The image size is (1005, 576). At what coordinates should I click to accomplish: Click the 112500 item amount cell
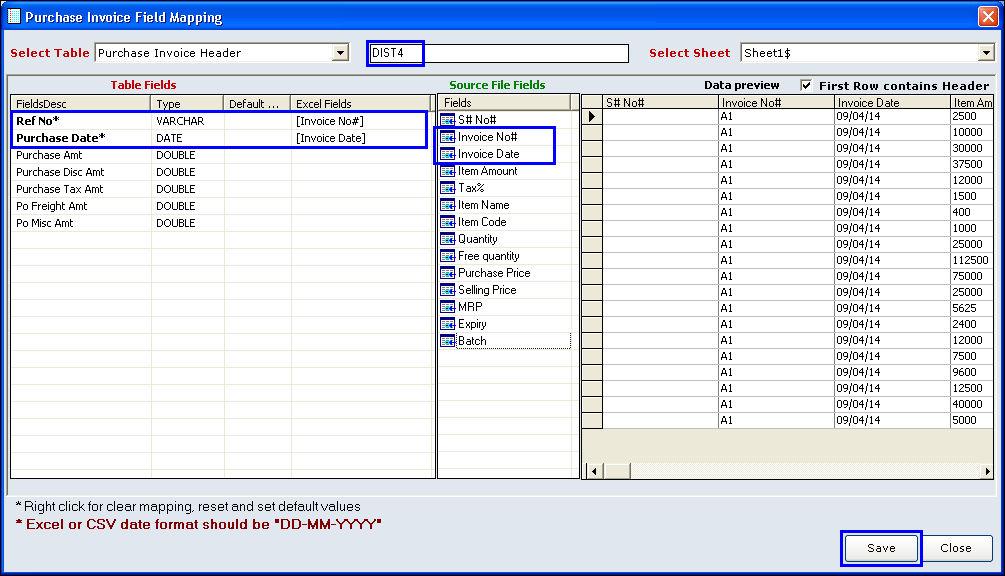pos(971,260)
